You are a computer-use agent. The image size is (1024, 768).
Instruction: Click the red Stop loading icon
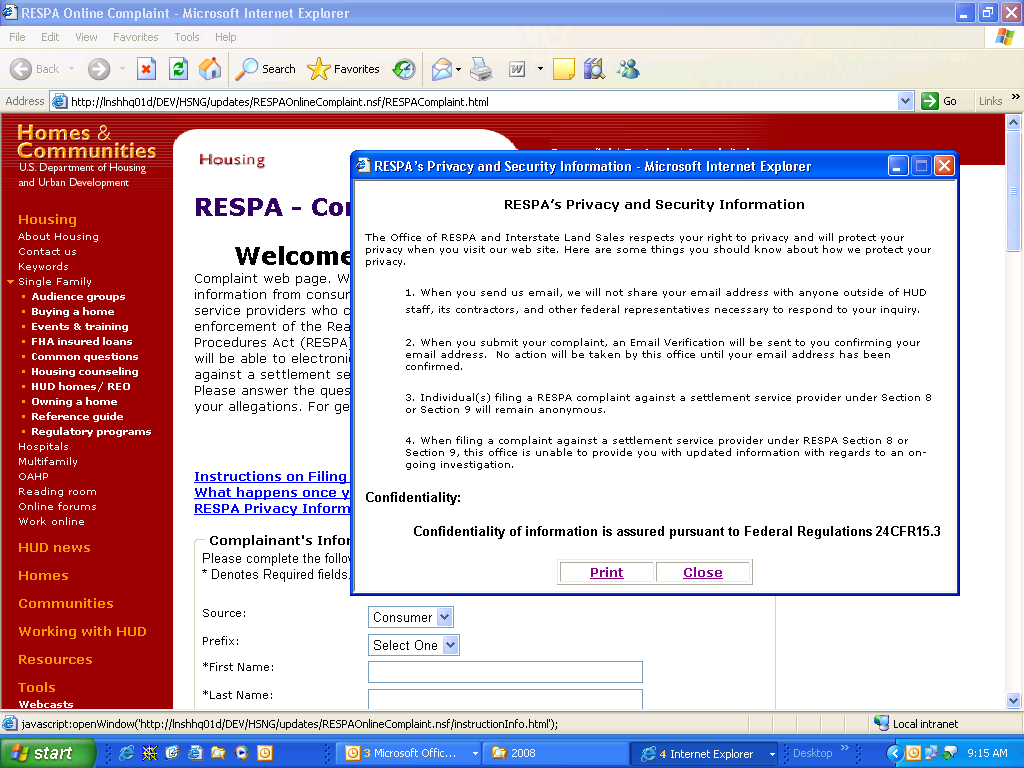146,69
